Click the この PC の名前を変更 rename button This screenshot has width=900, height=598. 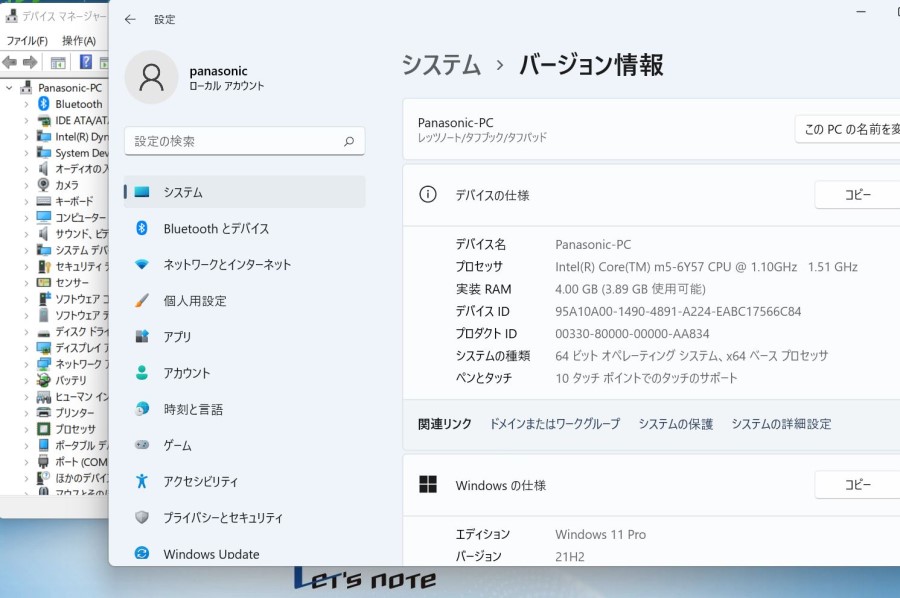pyautogui.click(x=848, y=129)
